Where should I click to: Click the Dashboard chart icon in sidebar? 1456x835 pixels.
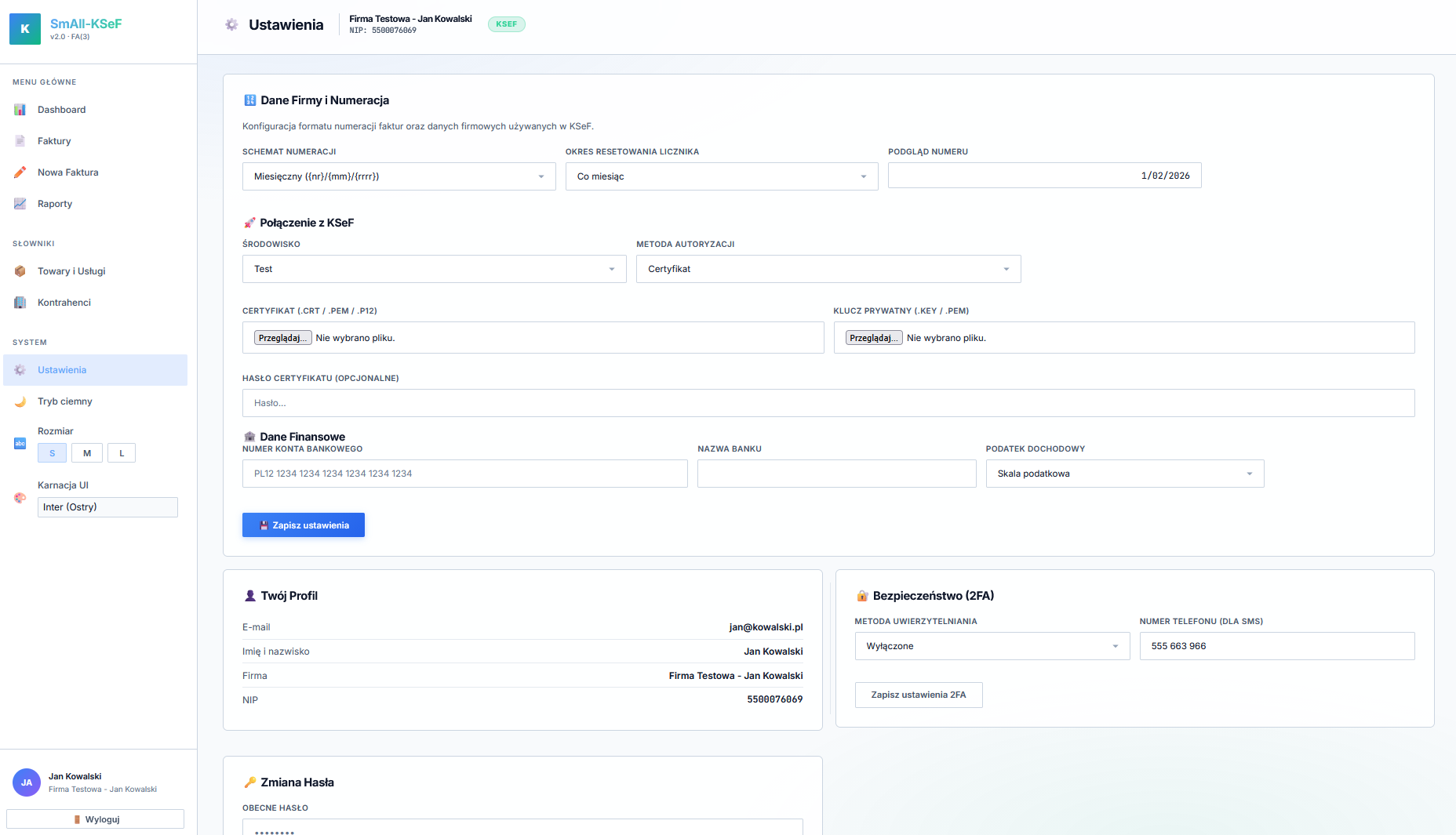click(x=20, y=110)
